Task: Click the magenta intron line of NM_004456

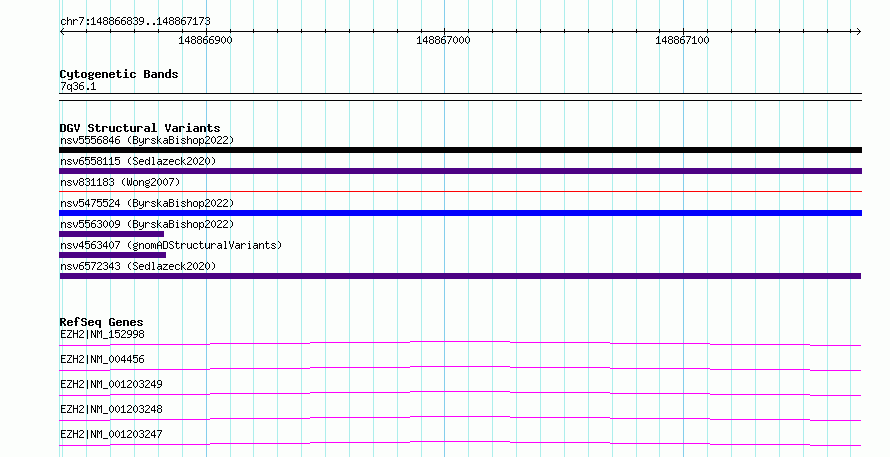Action: tap(460, 367)
